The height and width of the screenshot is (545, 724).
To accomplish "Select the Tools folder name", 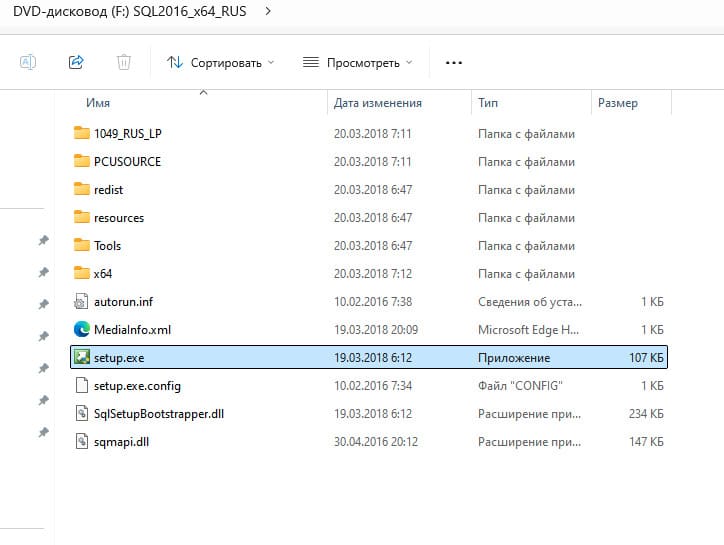I will pos(108,246).
